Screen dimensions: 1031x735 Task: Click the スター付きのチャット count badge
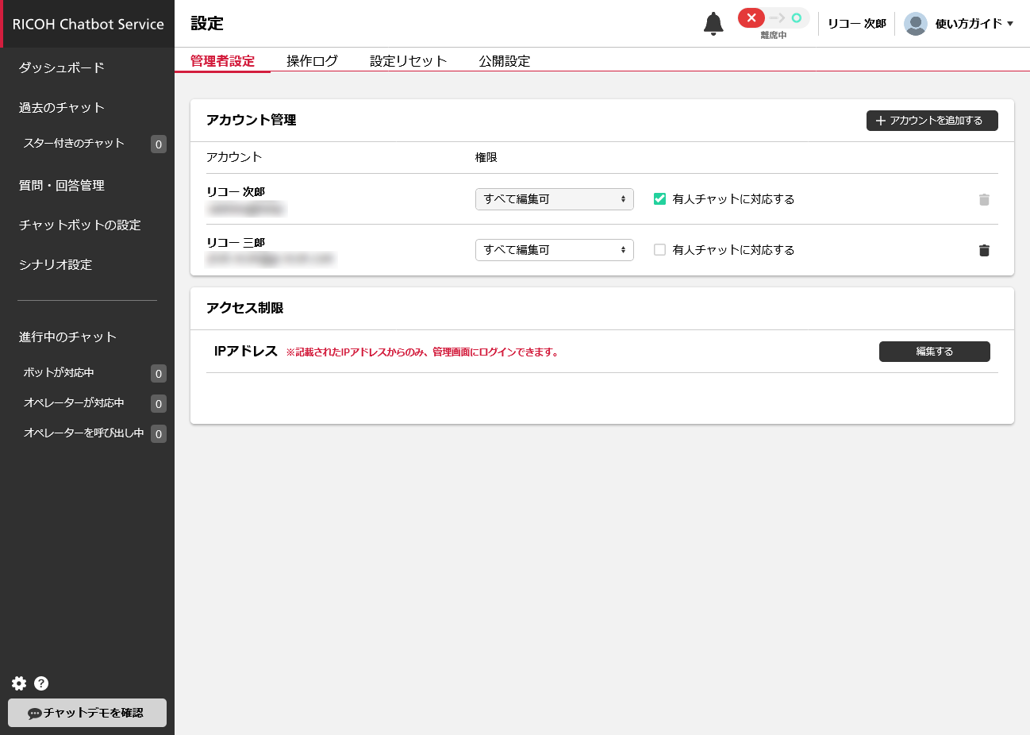[x=158, y=144]
